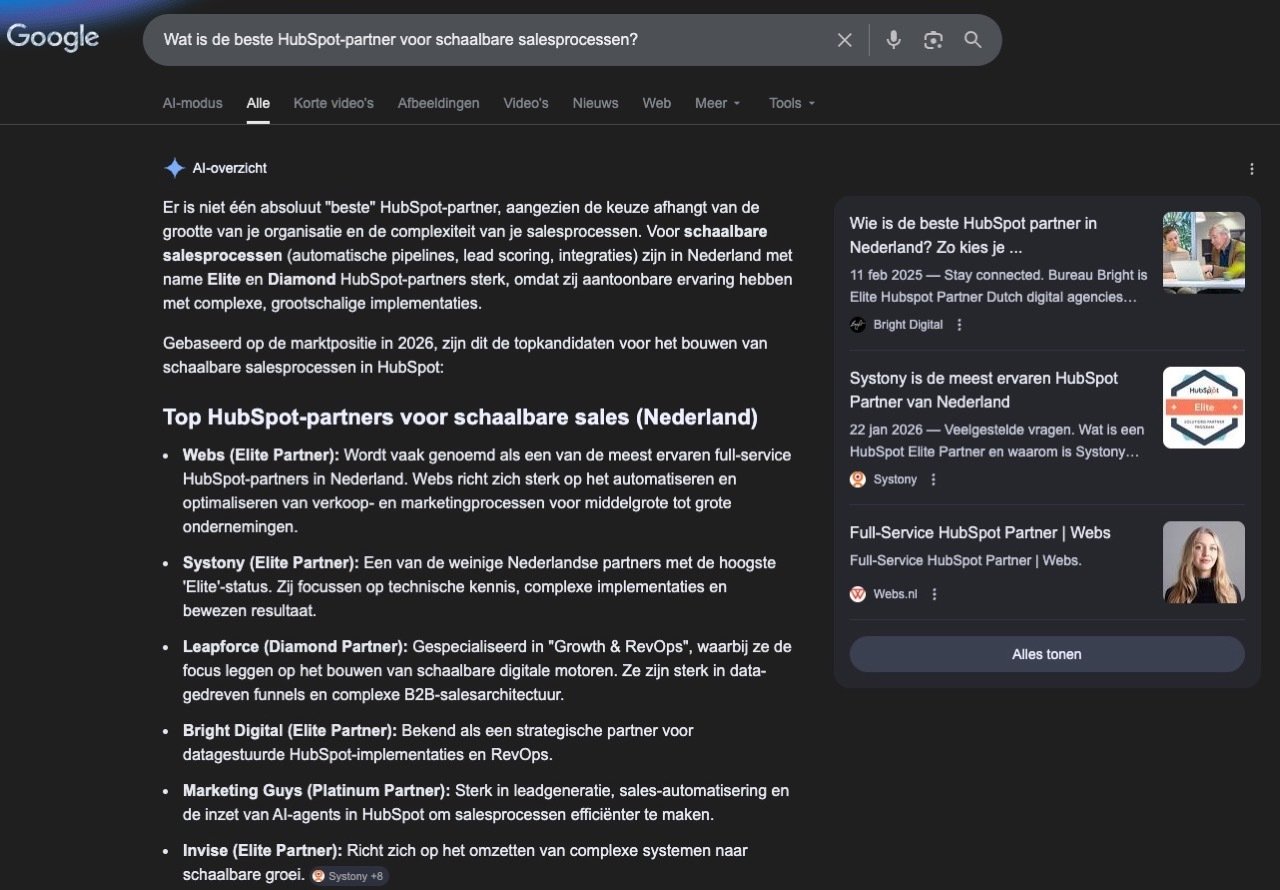
Task: Open the article 'Systony is de meest ervaren HubSpot Partner'
Action: [984, 390]
